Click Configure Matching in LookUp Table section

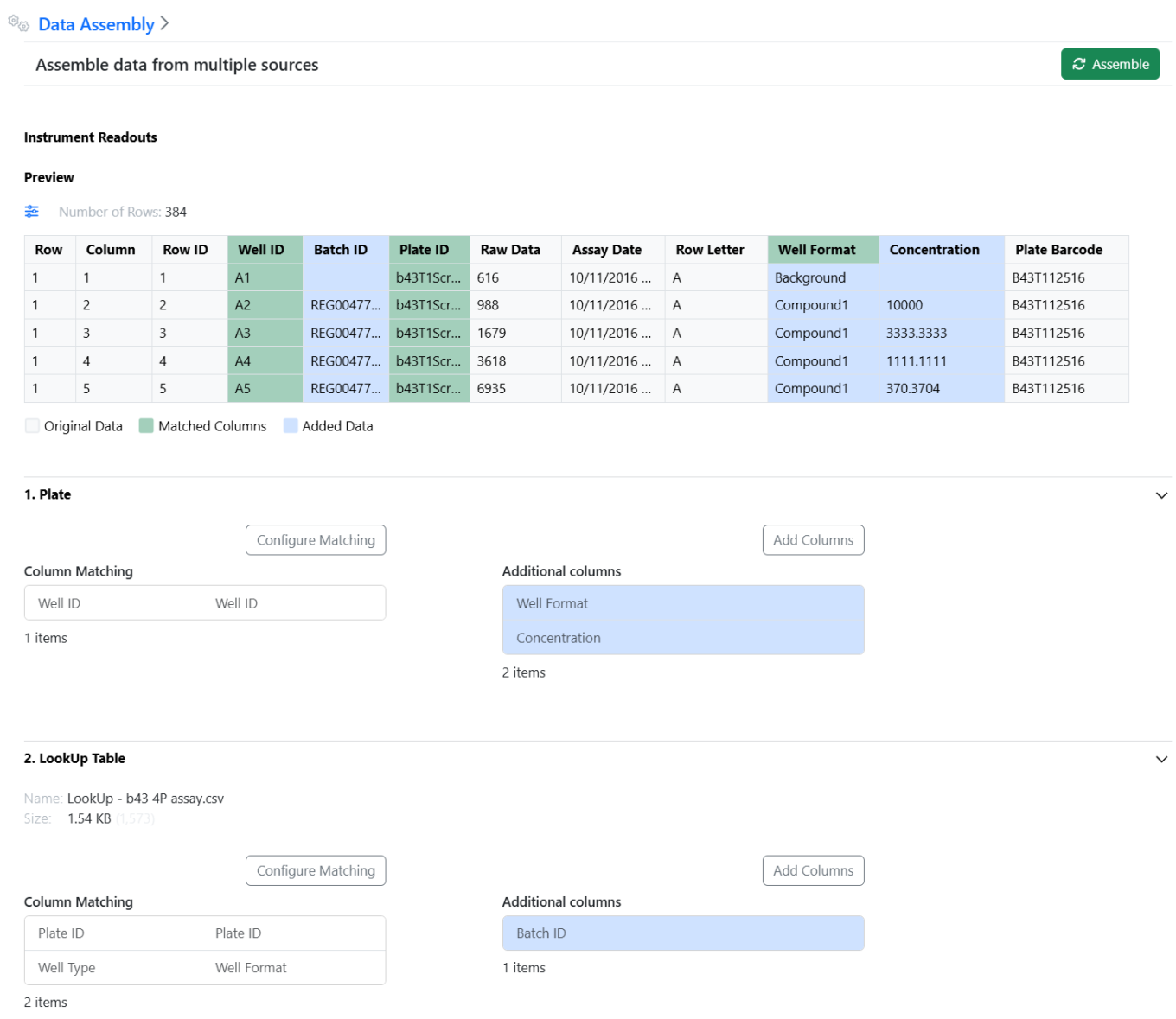(x=316, y=870)
